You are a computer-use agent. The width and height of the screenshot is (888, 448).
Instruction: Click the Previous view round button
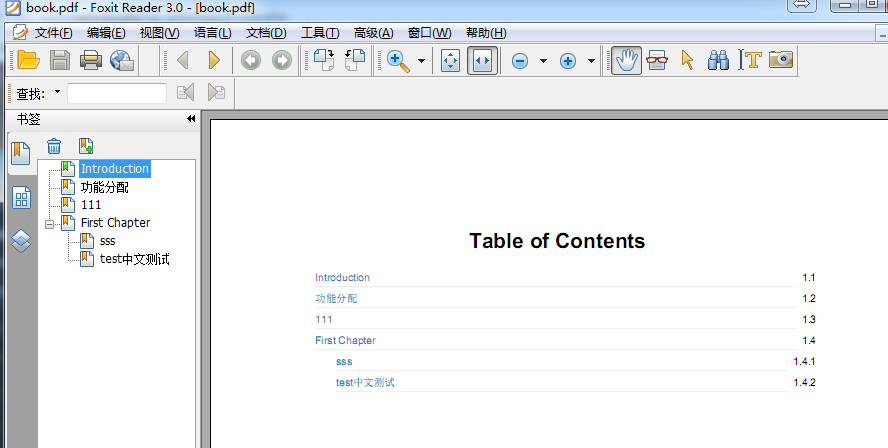tap(251, 60)
